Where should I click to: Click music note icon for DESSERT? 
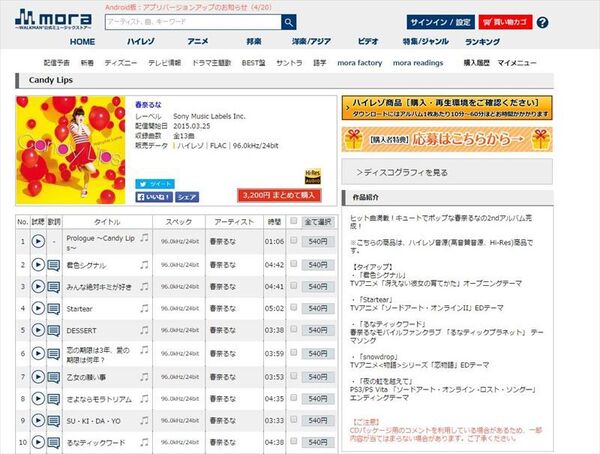pyautogui.click(x=144, y=330)
